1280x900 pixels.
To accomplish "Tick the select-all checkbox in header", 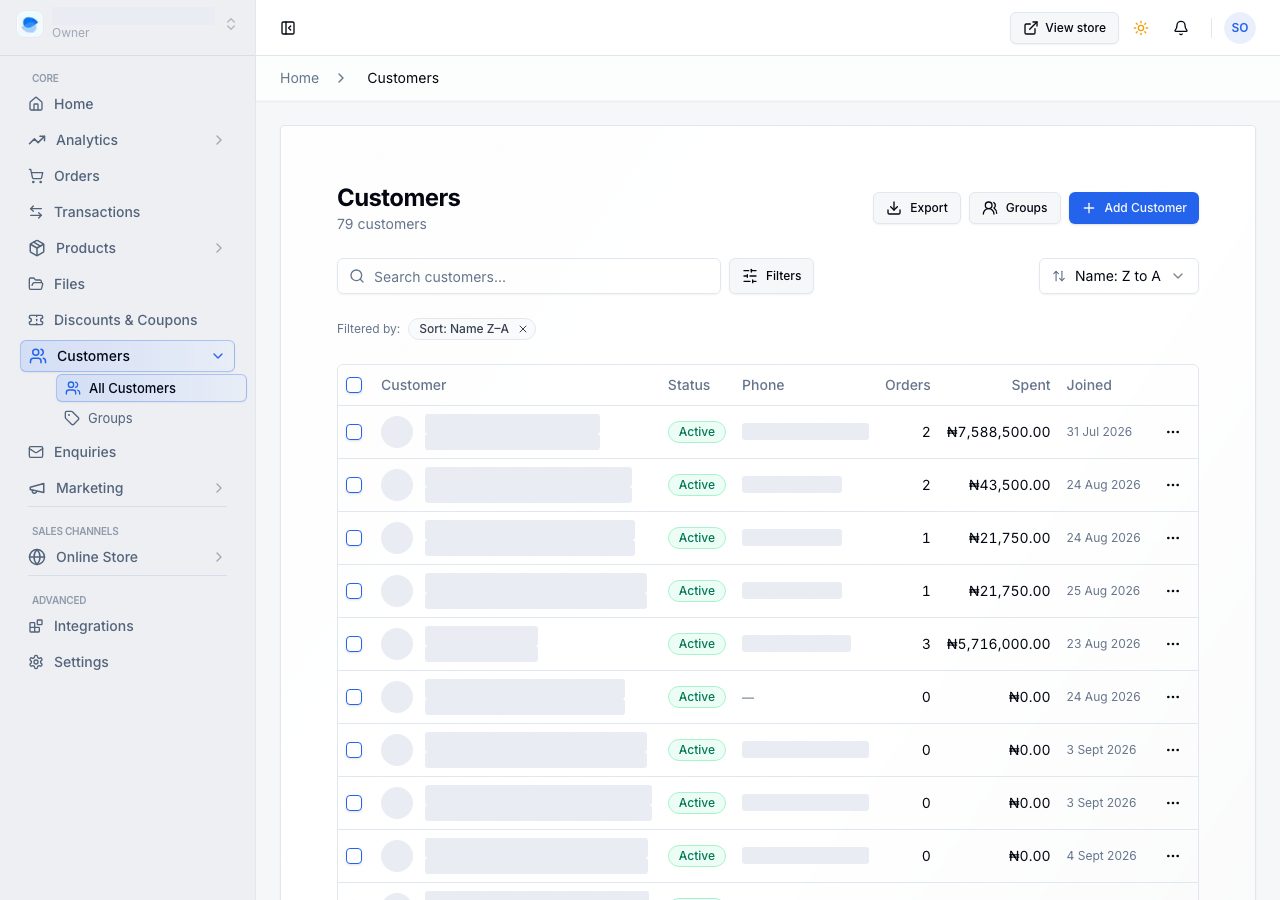I will (354, 385).
